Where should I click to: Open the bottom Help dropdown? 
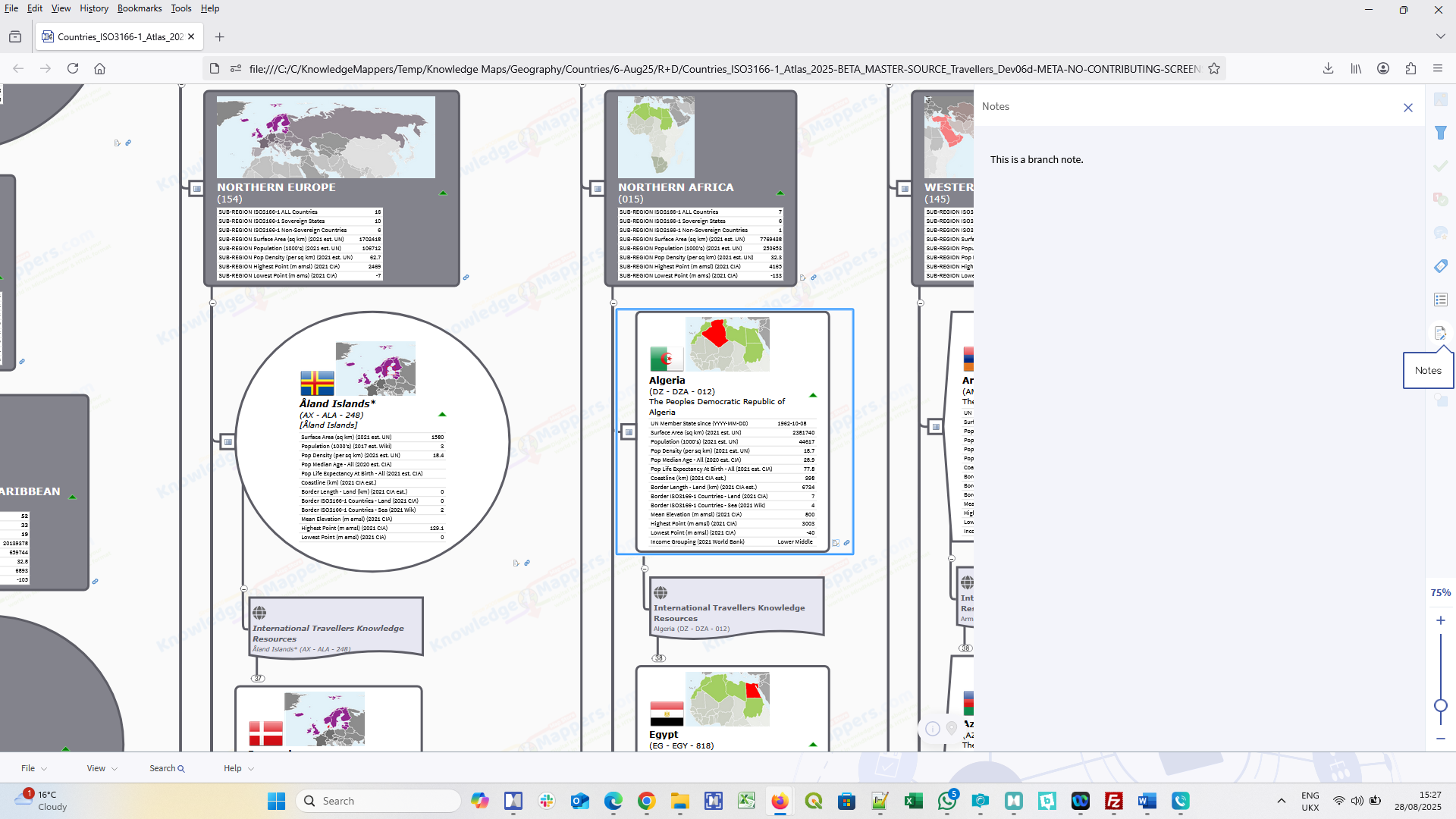click(238, 768)
